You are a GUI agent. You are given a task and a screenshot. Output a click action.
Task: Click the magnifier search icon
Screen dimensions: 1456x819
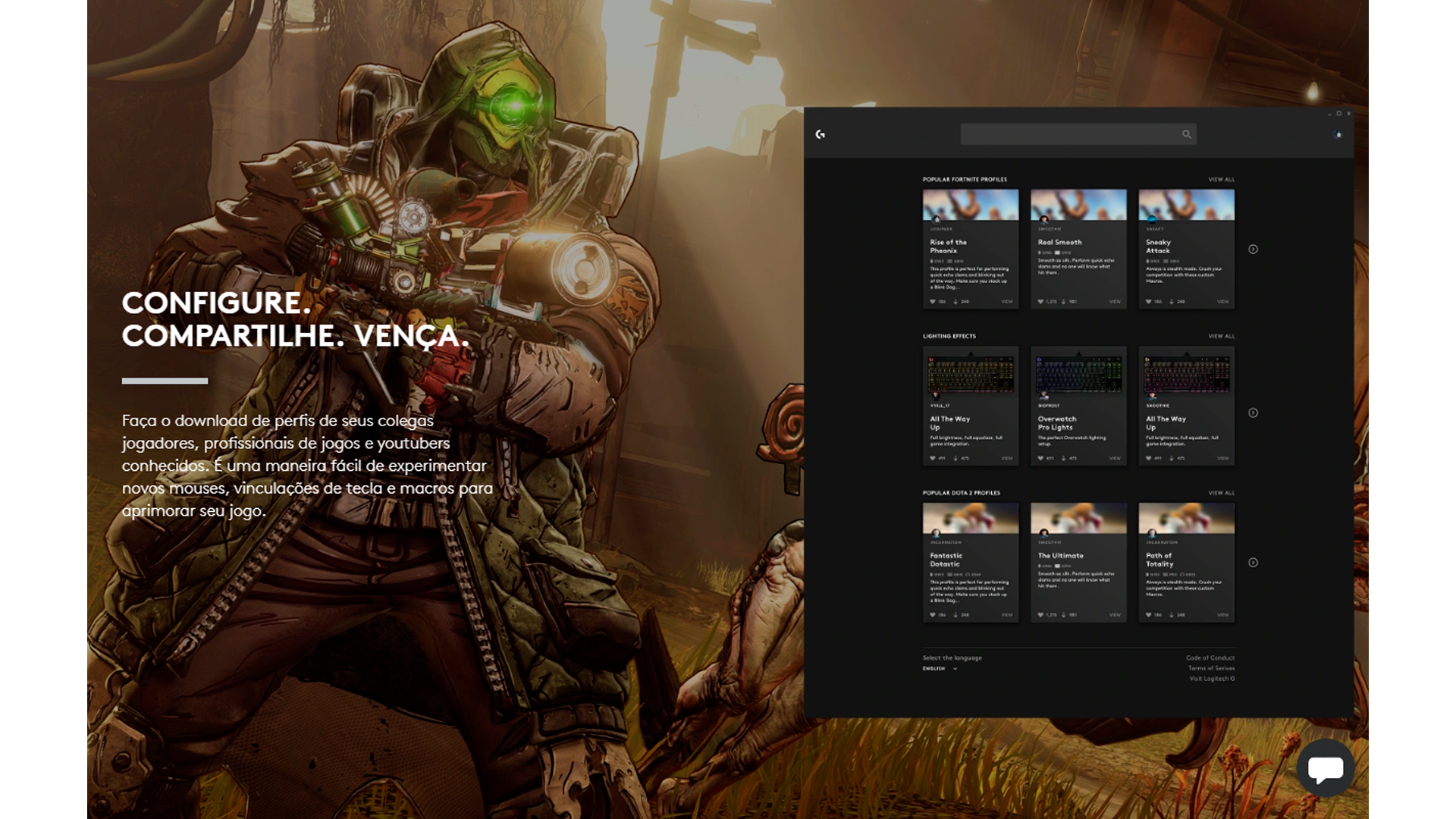(x=1187, y=134)
